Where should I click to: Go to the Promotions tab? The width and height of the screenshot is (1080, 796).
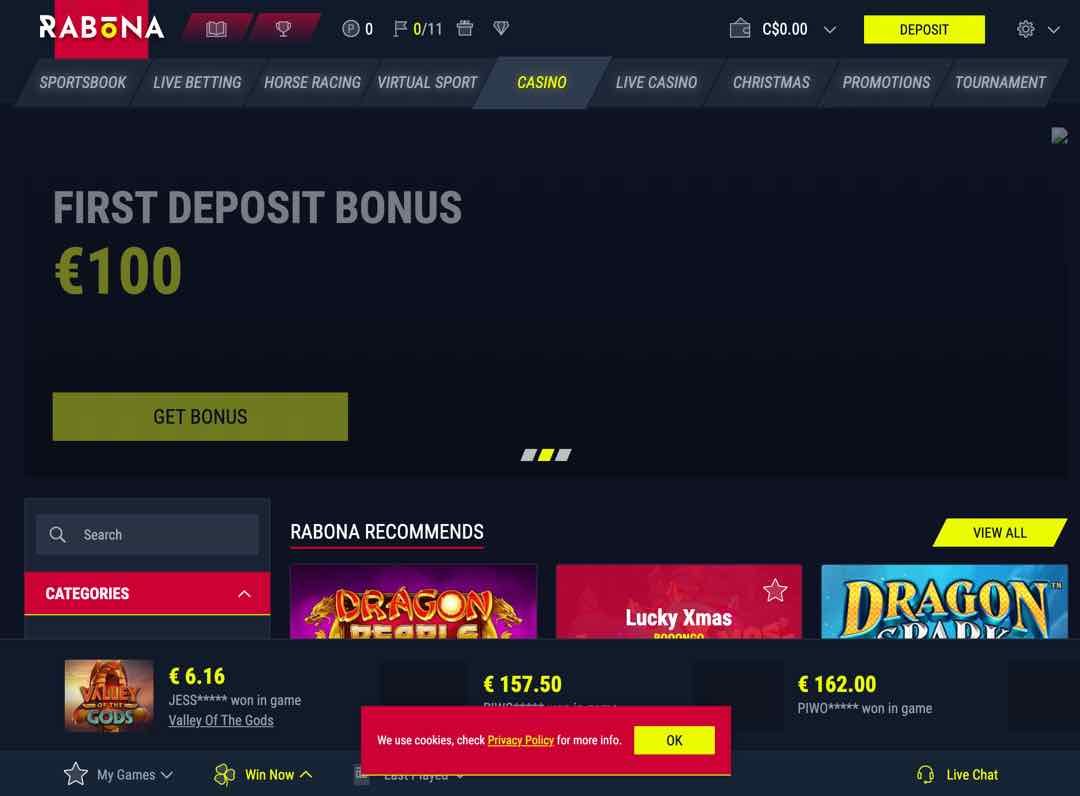tap(886, 82)
